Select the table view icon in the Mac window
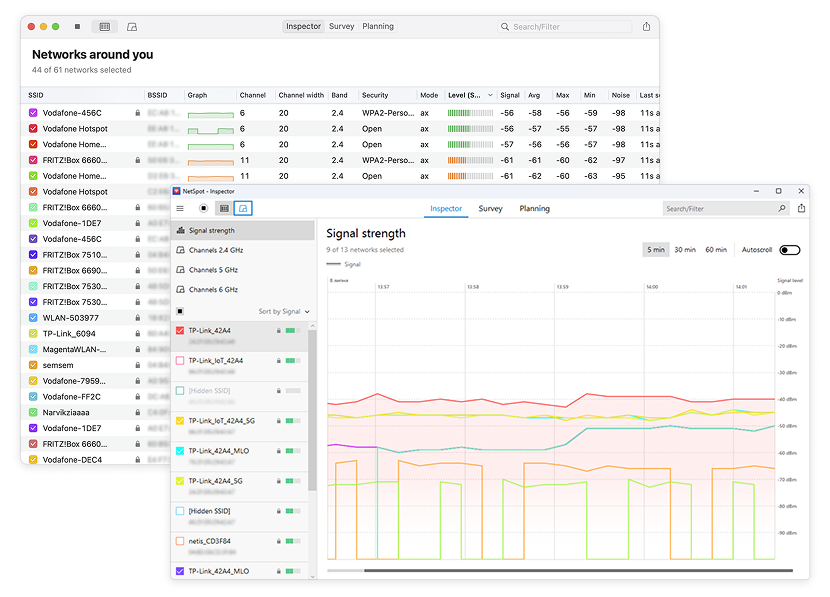 (105, 26)
